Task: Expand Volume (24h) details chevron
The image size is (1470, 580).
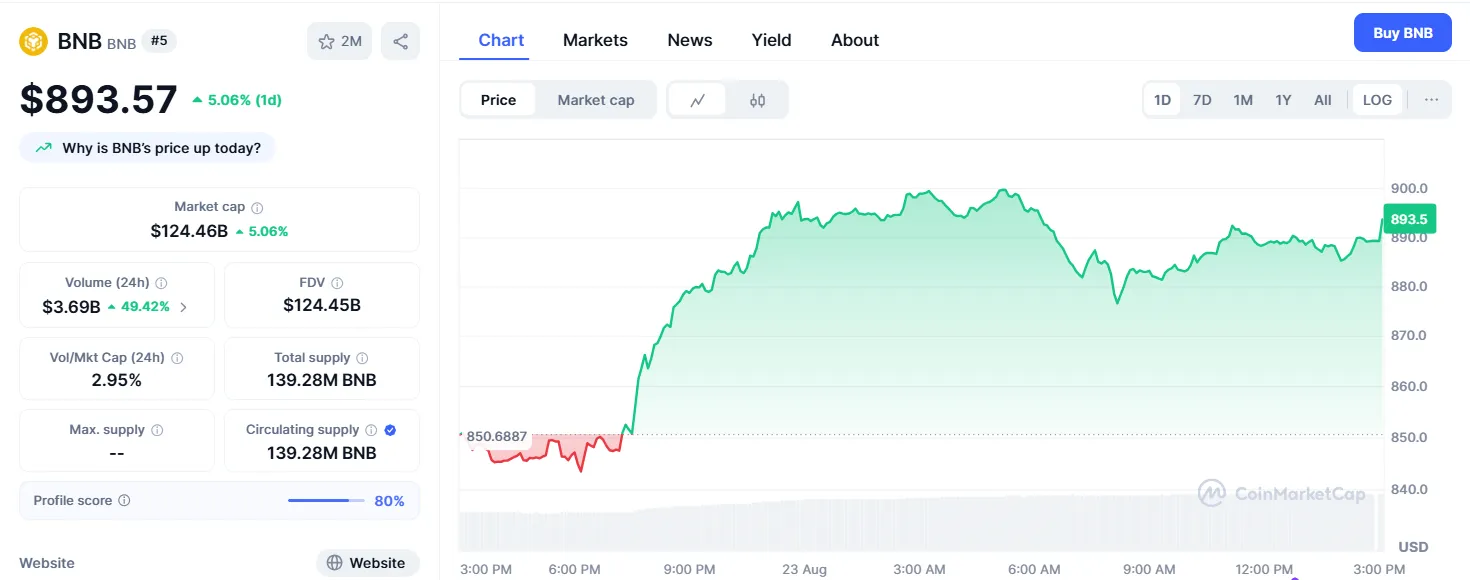Action: (x=183, y=307)
